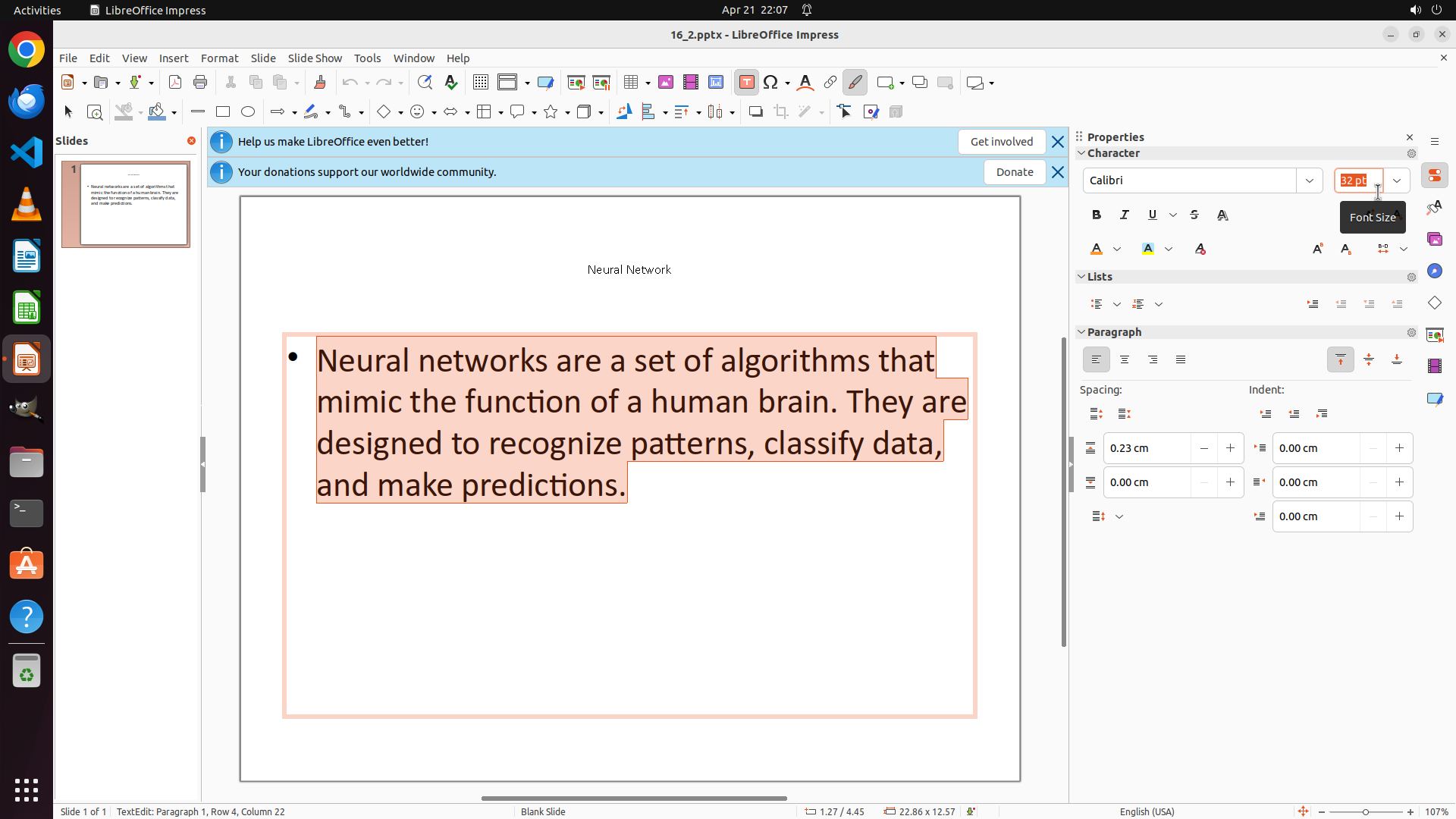This screenshot has width=1456, height=819.
Task: Select the Rectangle shape tool
Action: 223,112
